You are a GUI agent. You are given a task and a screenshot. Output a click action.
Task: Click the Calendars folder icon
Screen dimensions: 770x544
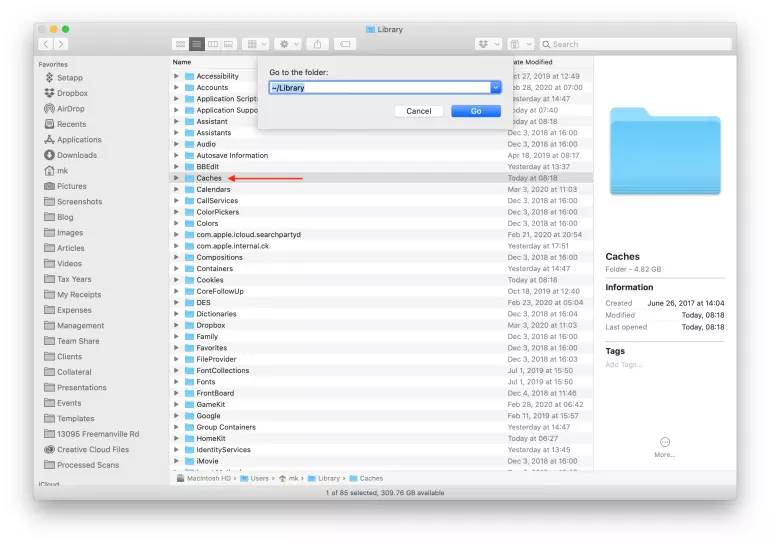click(190, 189)
